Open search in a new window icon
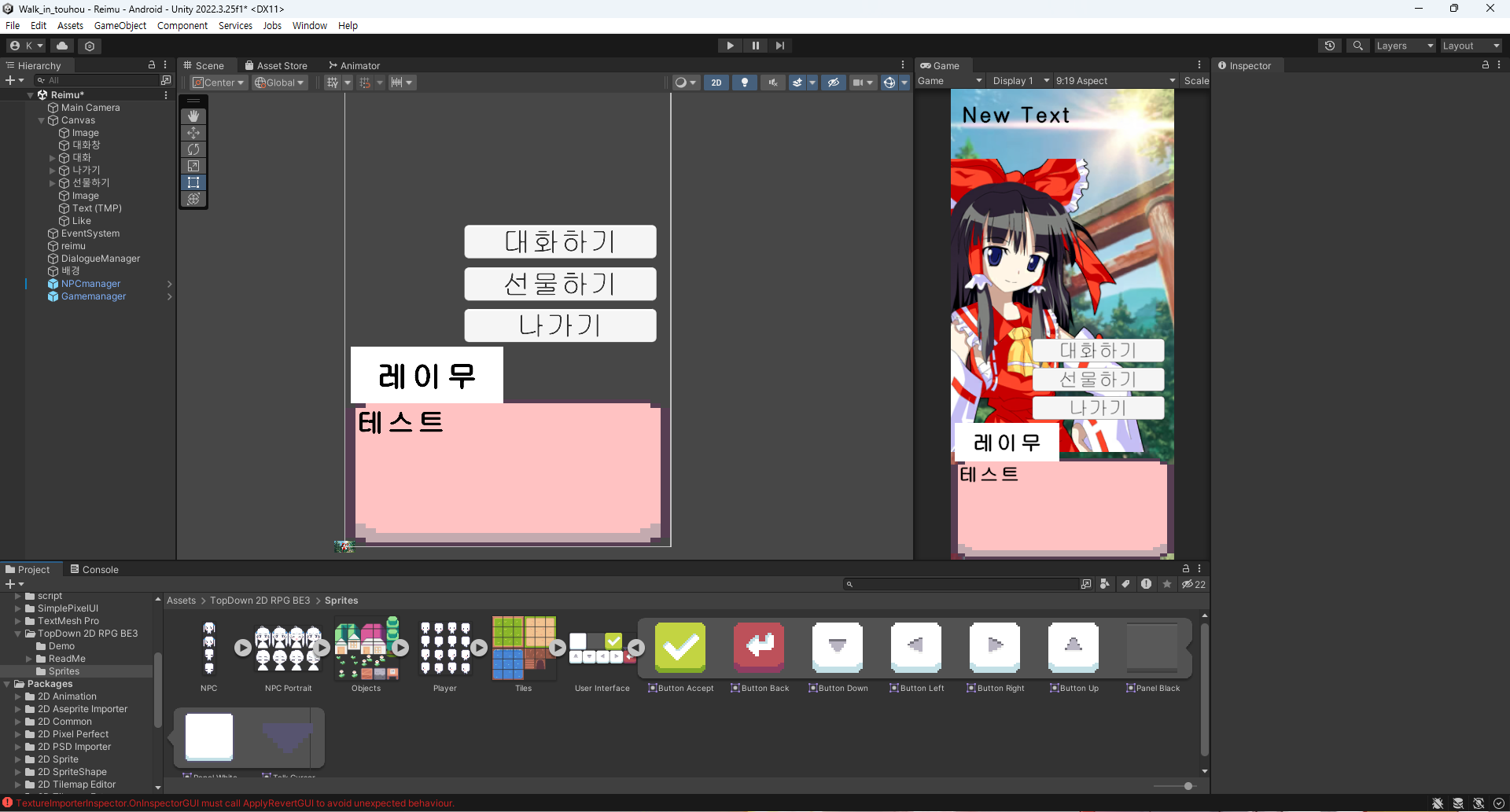This screenshot has height=812, width=1510. tap(1086, 584)
